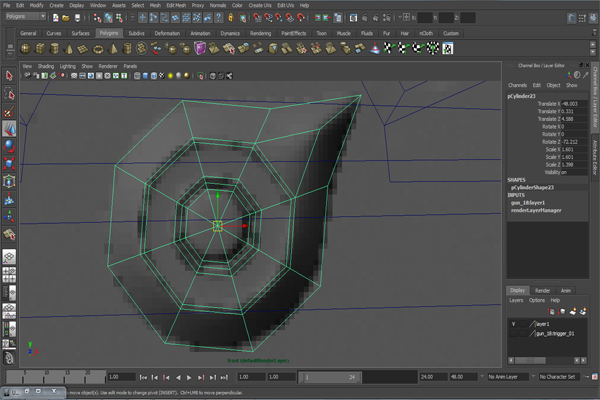
Task: Toggle select by object type mode
Action: click(x=108, y=18)
